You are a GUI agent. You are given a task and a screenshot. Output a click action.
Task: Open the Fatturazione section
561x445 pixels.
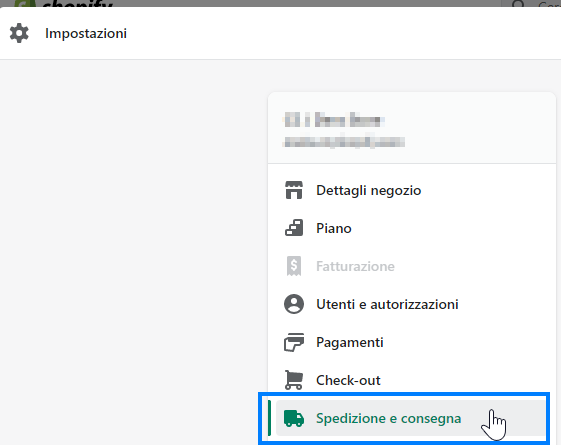(x=411, y=266)
